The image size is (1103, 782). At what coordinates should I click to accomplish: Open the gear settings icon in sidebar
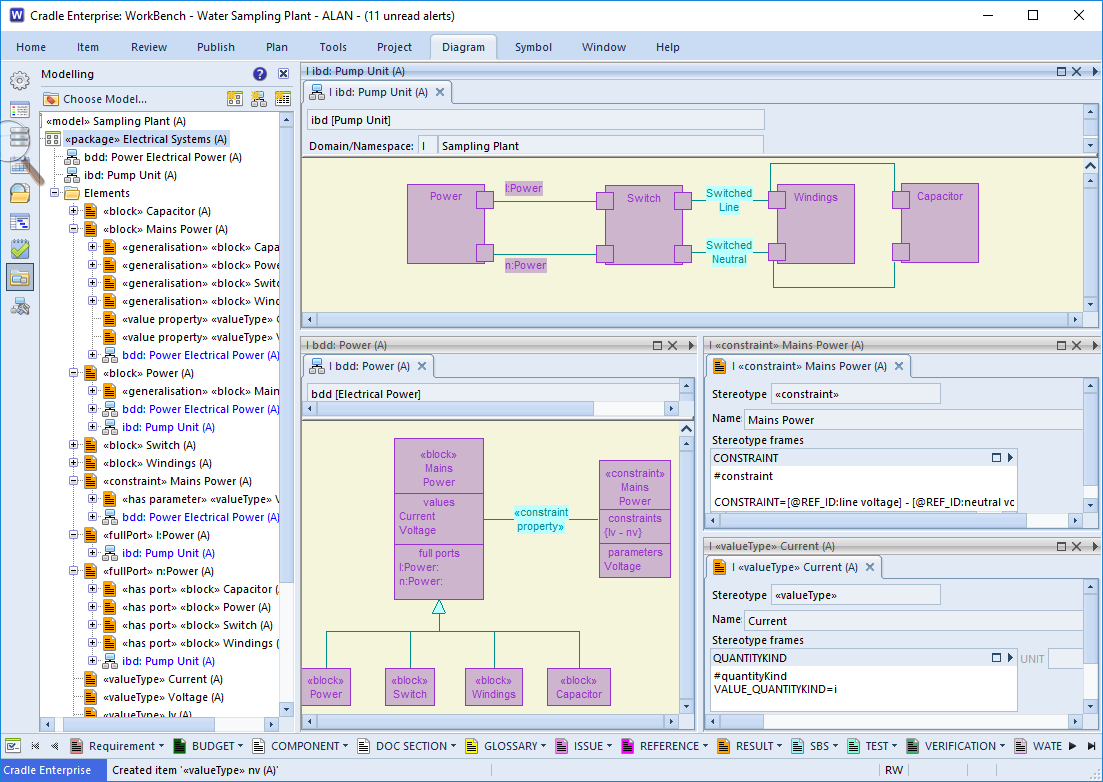point(20,81)
